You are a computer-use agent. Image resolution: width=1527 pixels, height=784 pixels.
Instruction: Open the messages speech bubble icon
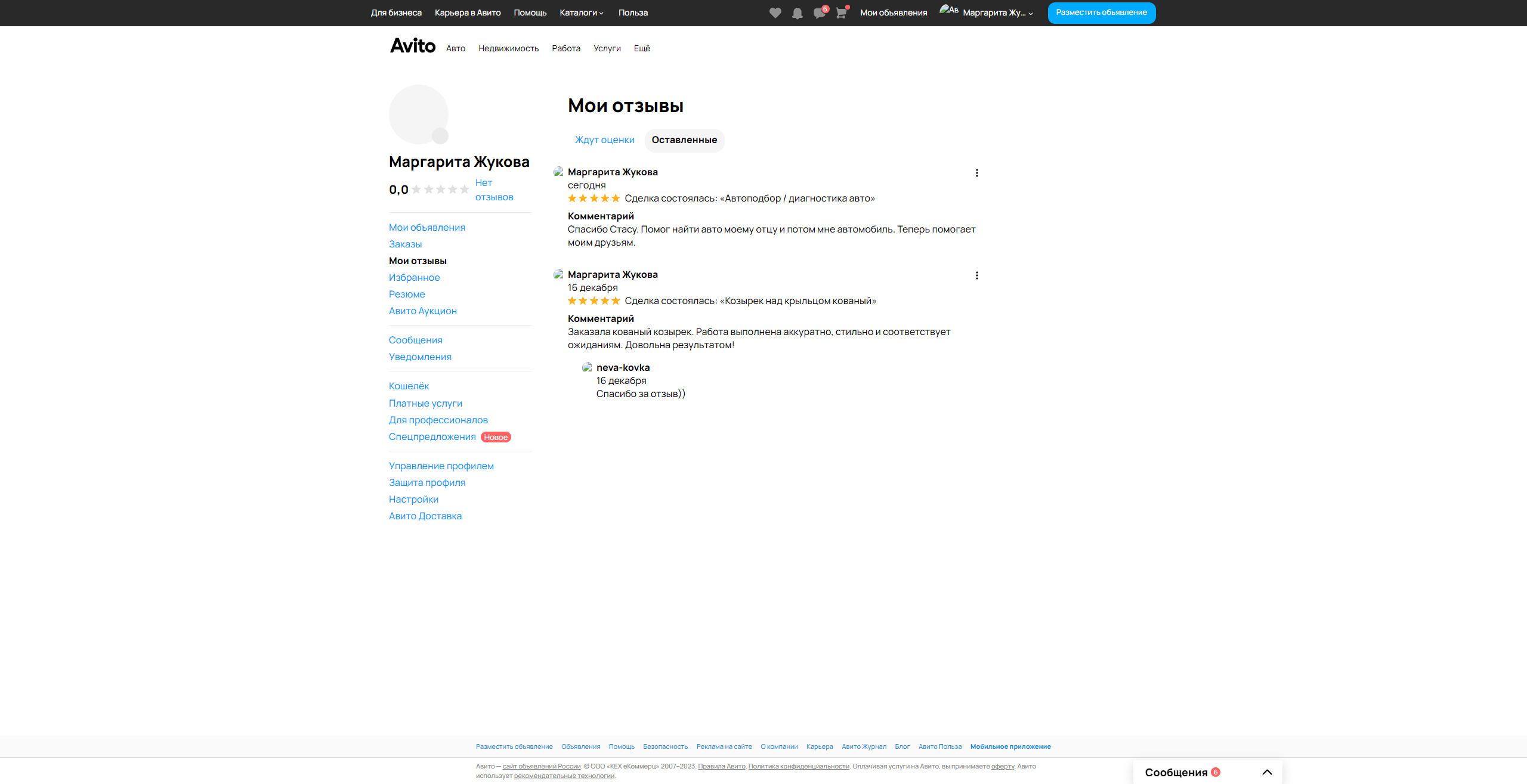(x=819, y=13)
